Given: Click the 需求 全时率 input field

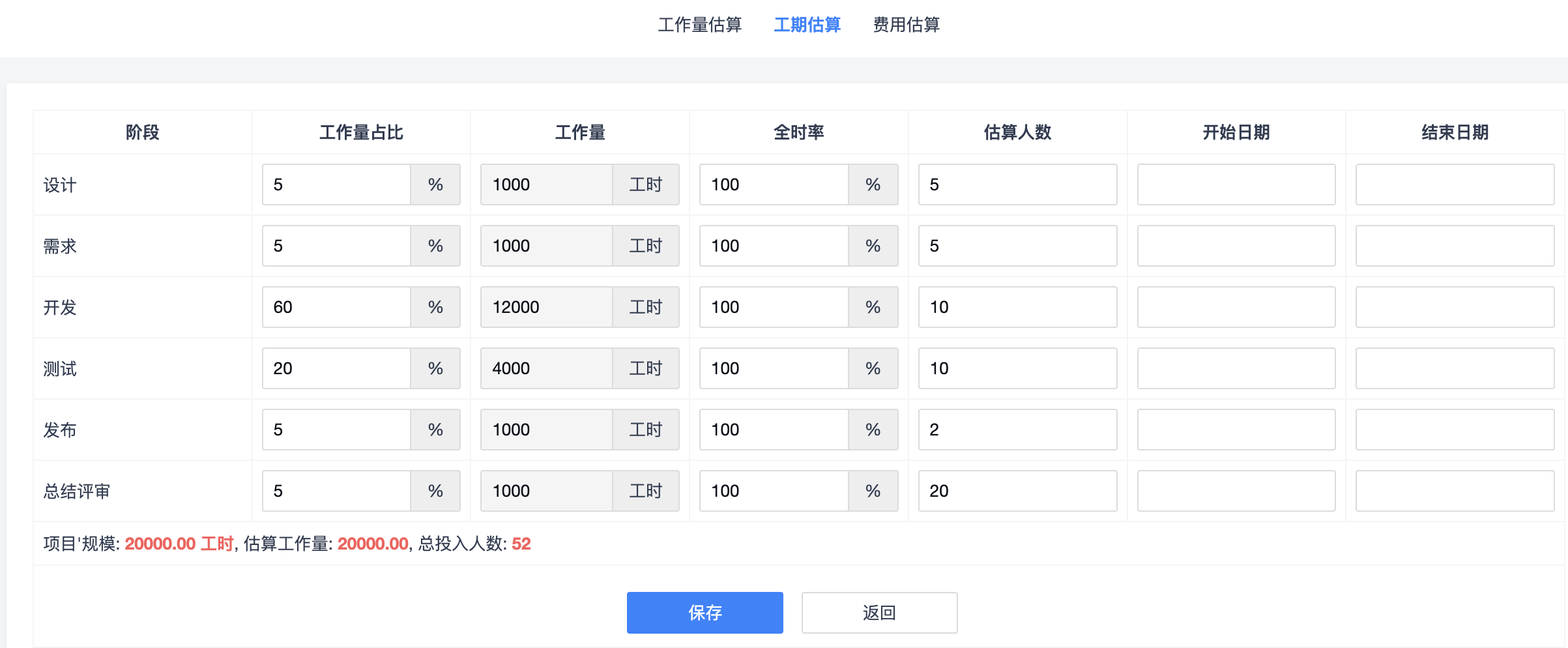Looking at the screenshot, I should (x=774, y=246).
